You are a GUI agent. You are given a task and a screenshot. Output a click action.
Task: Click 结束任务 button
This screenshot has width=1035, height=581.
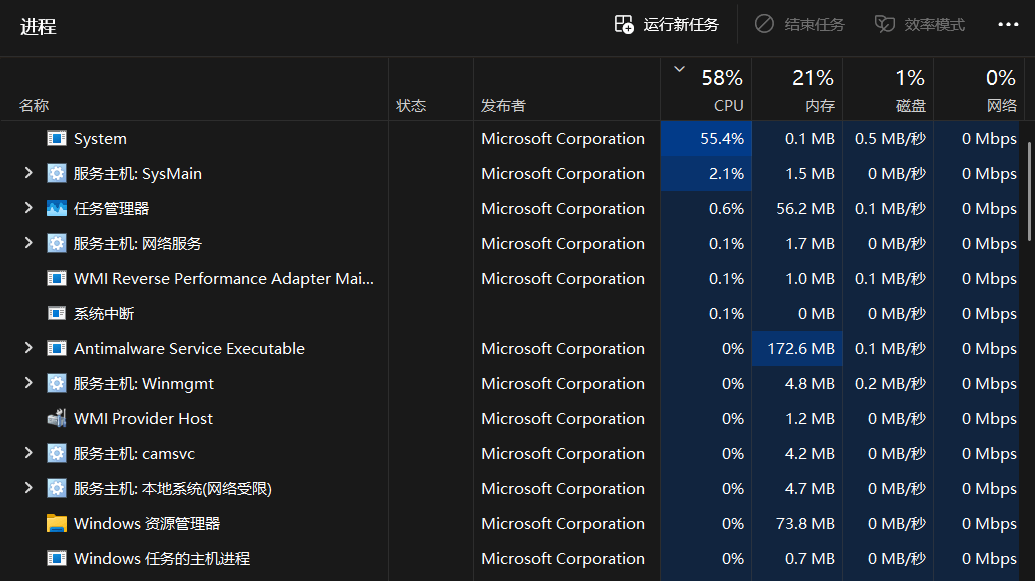[799, 25]
